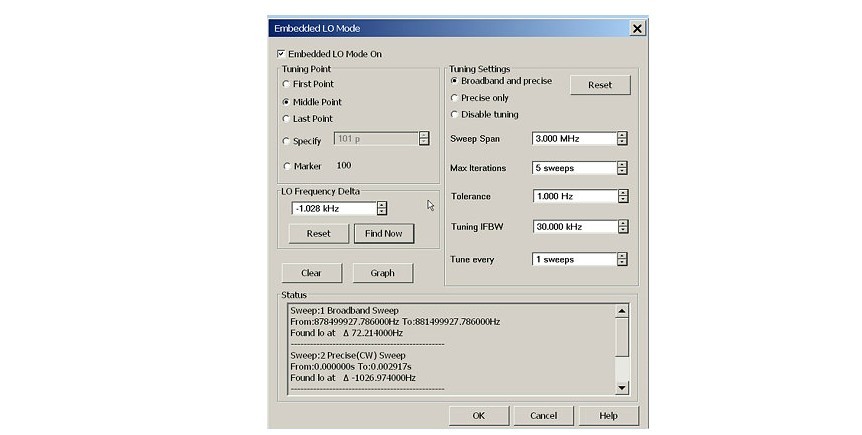Adjust Max Iterations stepper control

tap(622, 168)
